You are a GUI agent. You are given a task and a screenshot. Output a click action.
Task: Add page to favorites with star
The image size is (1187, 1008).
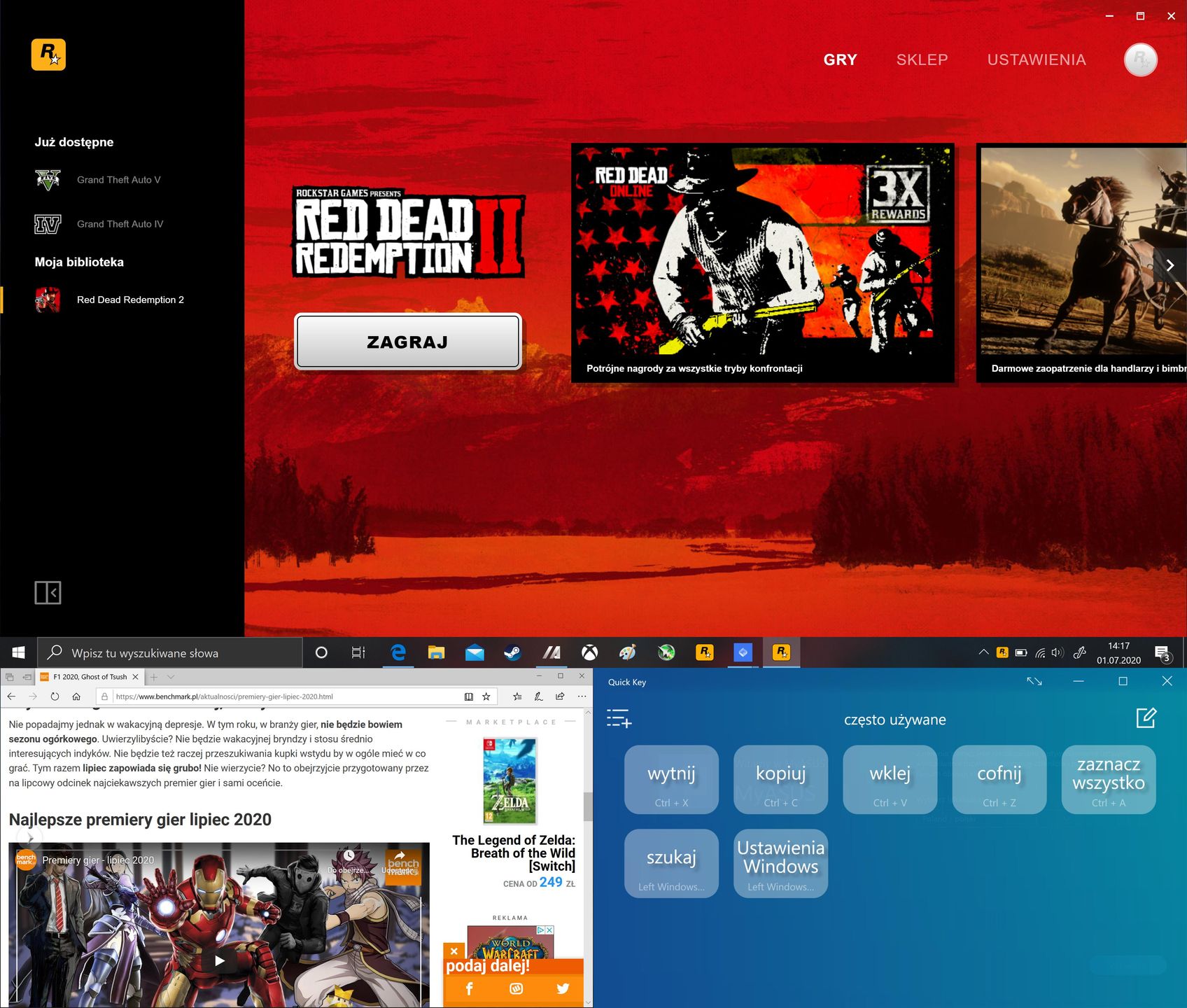coord(486,696)
